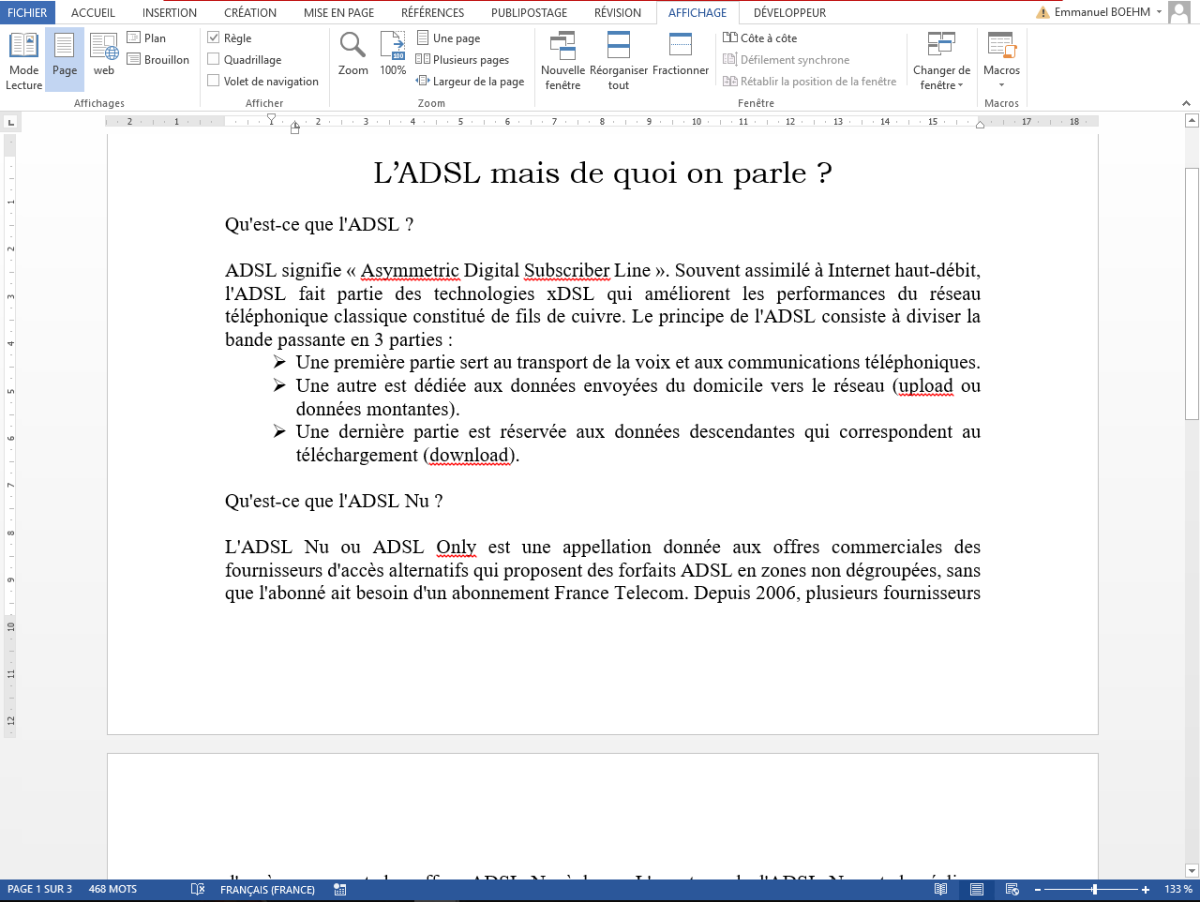Choose Plusieurs pages zoom option
The height and width of the screenshot is (902, 1200).
(x=462, y=60)
